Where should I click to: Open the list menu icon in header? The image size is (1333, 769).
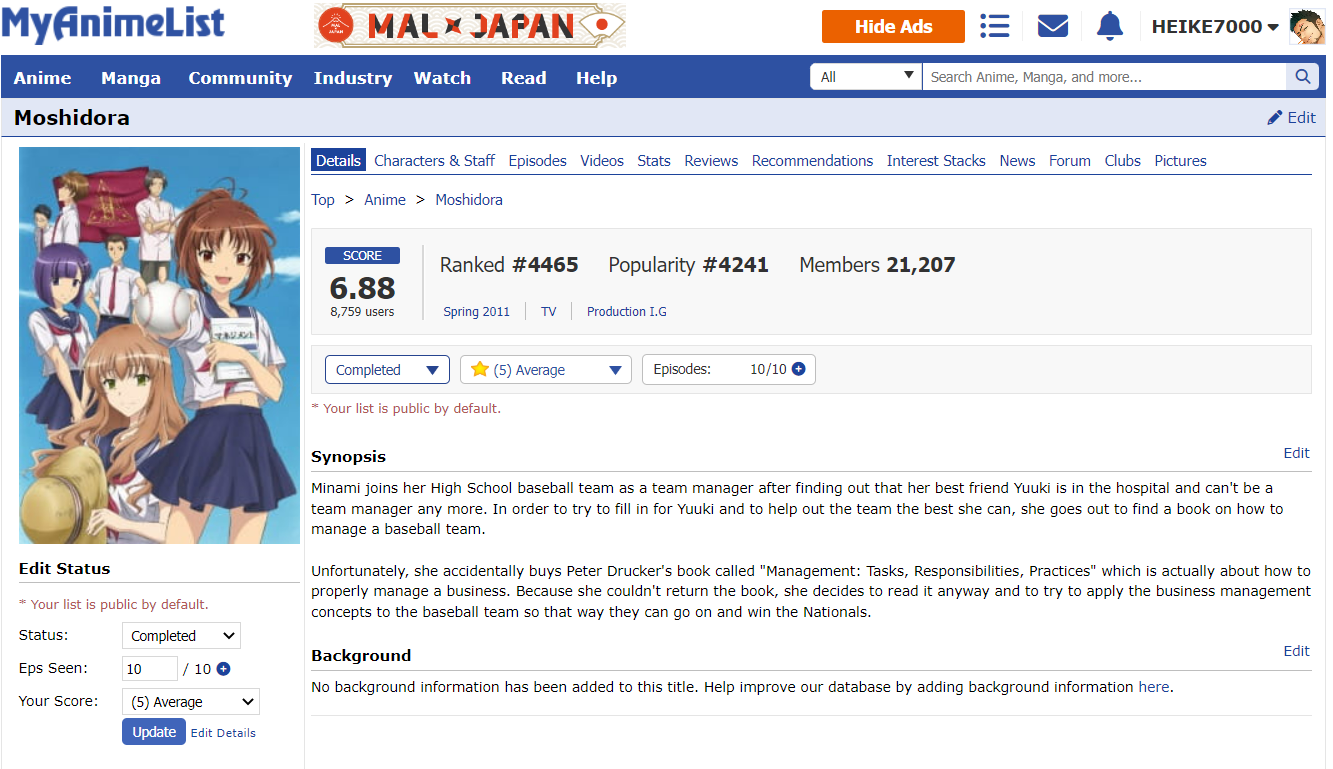(994, 26)
